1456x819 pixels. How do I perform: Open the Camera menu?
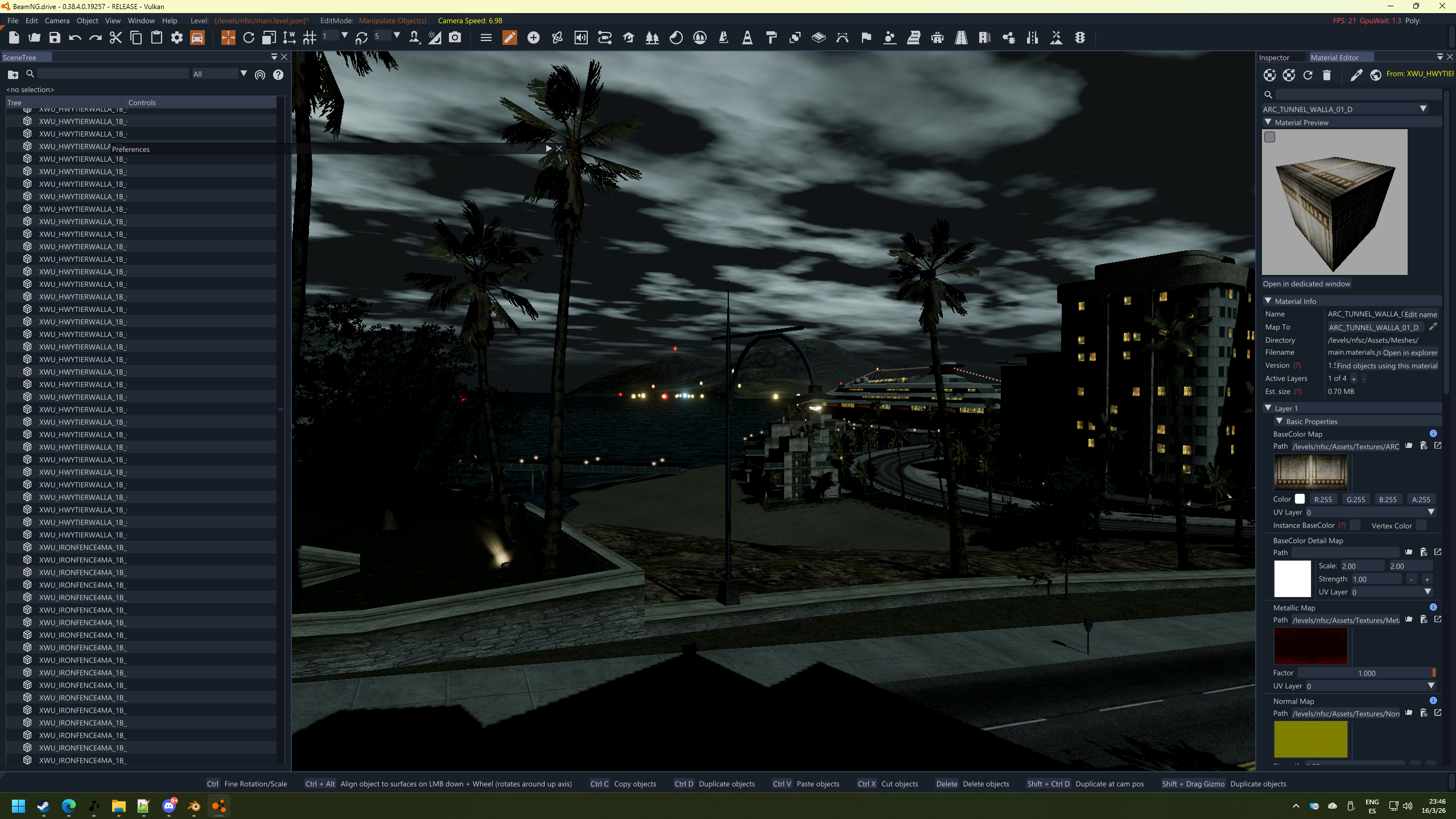pos(57,20)
